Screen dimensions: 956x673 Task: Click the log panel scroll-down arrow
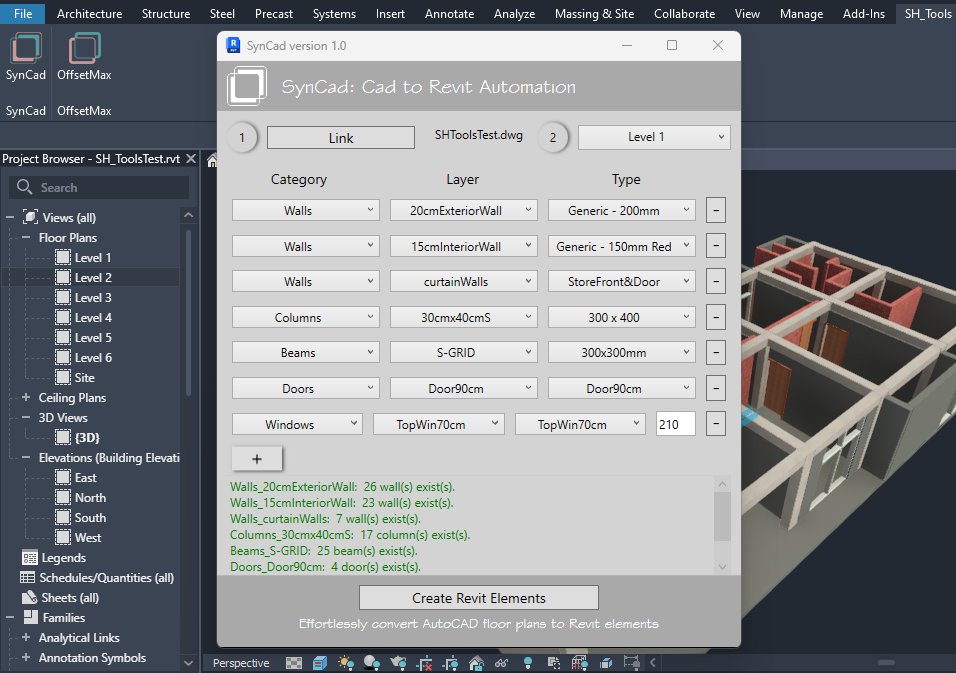(722, 566)
